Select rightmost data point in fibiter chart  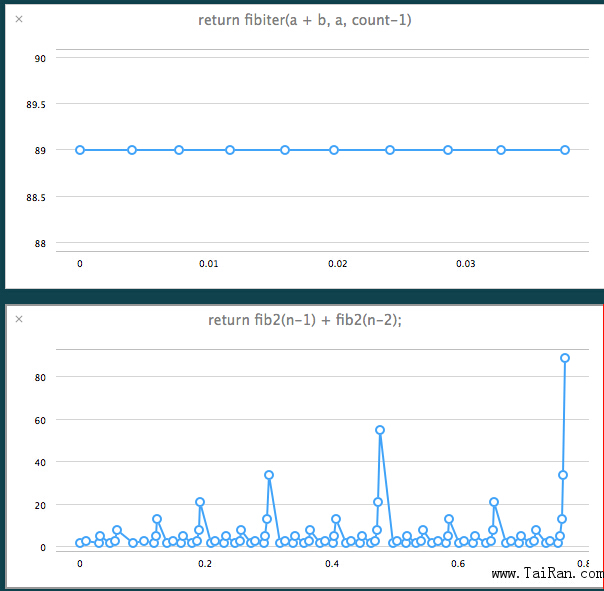coord(565,150)
